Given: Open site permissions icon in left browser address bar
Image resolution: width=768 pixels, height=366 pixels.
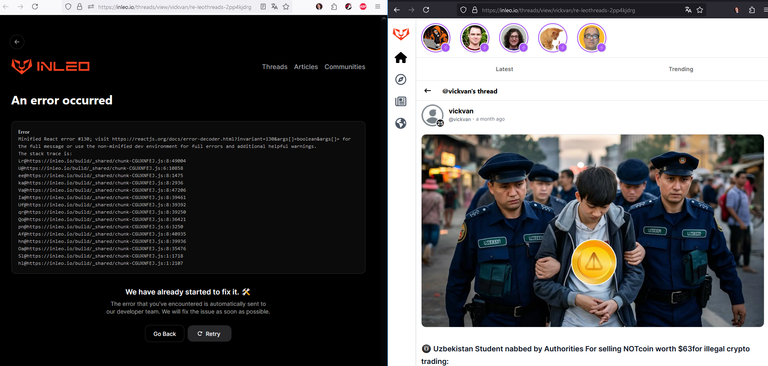Looking at the screenshot, I should coord(91,7).
